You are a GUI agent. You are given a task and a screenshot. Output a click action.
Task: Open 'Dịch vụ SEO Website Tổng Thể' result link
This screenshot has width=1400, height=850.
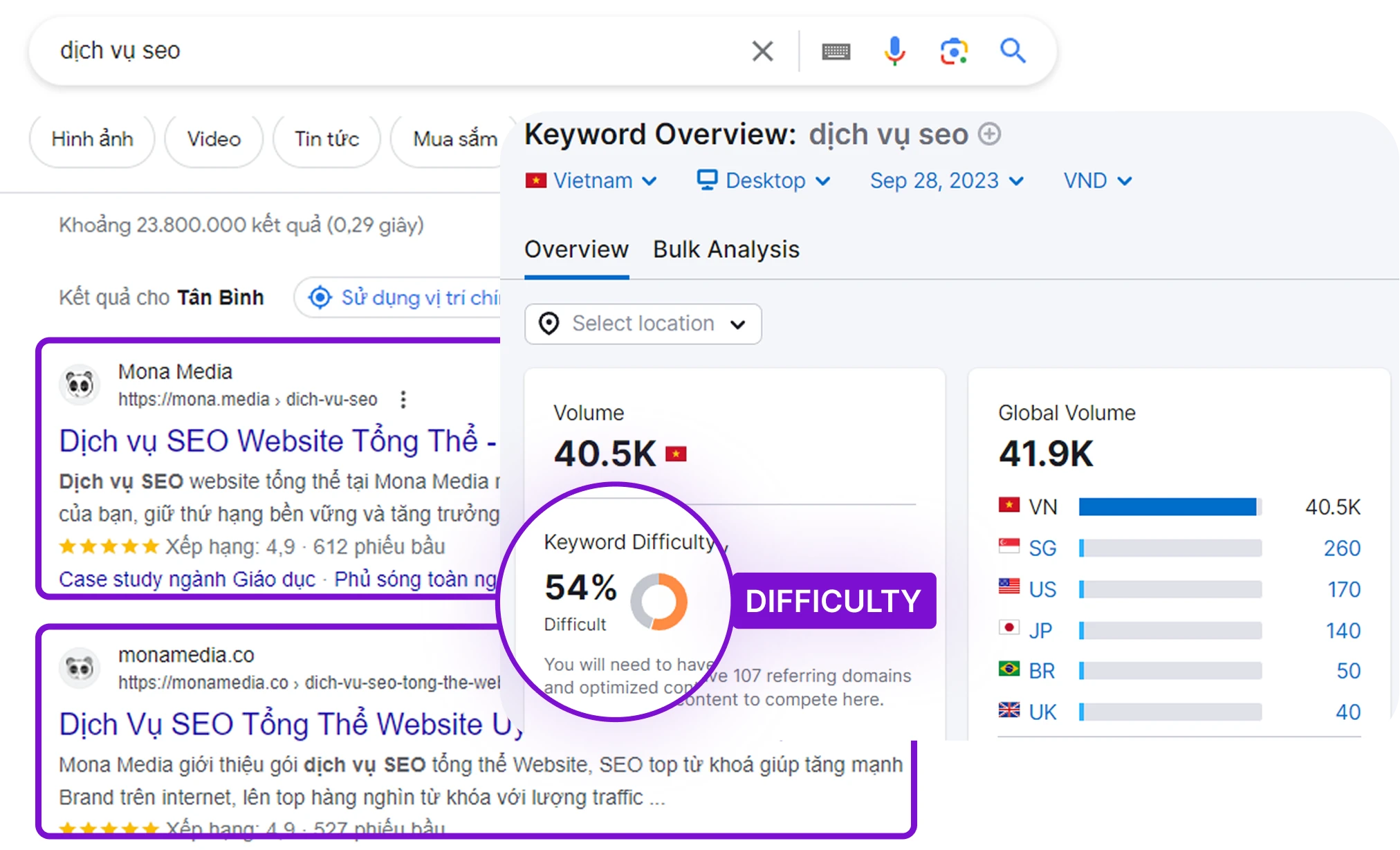[x=278, y=441]
